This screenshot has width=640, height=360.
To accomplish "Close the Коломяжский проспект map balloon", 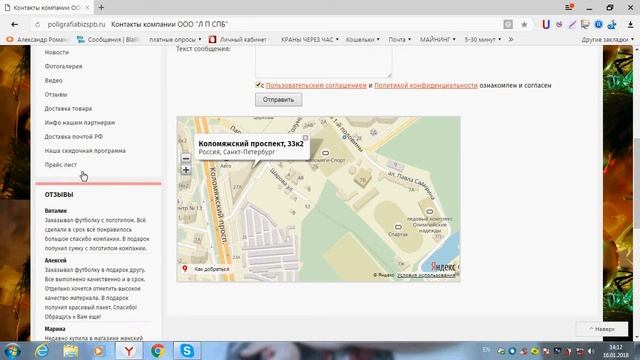I will click(305, 138).
